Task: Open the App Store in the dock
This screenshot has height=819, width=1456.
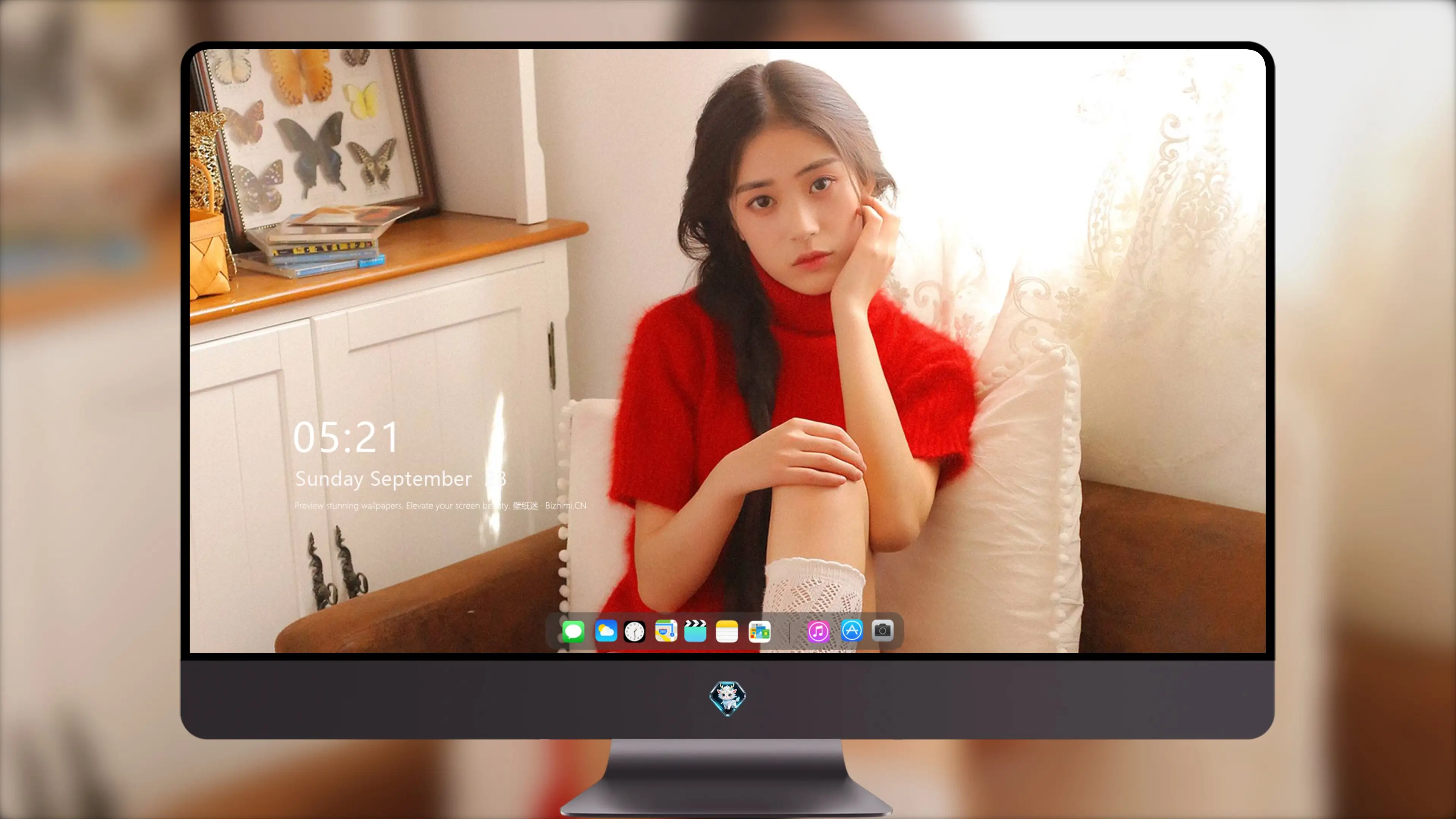Action: pos(852,630)
